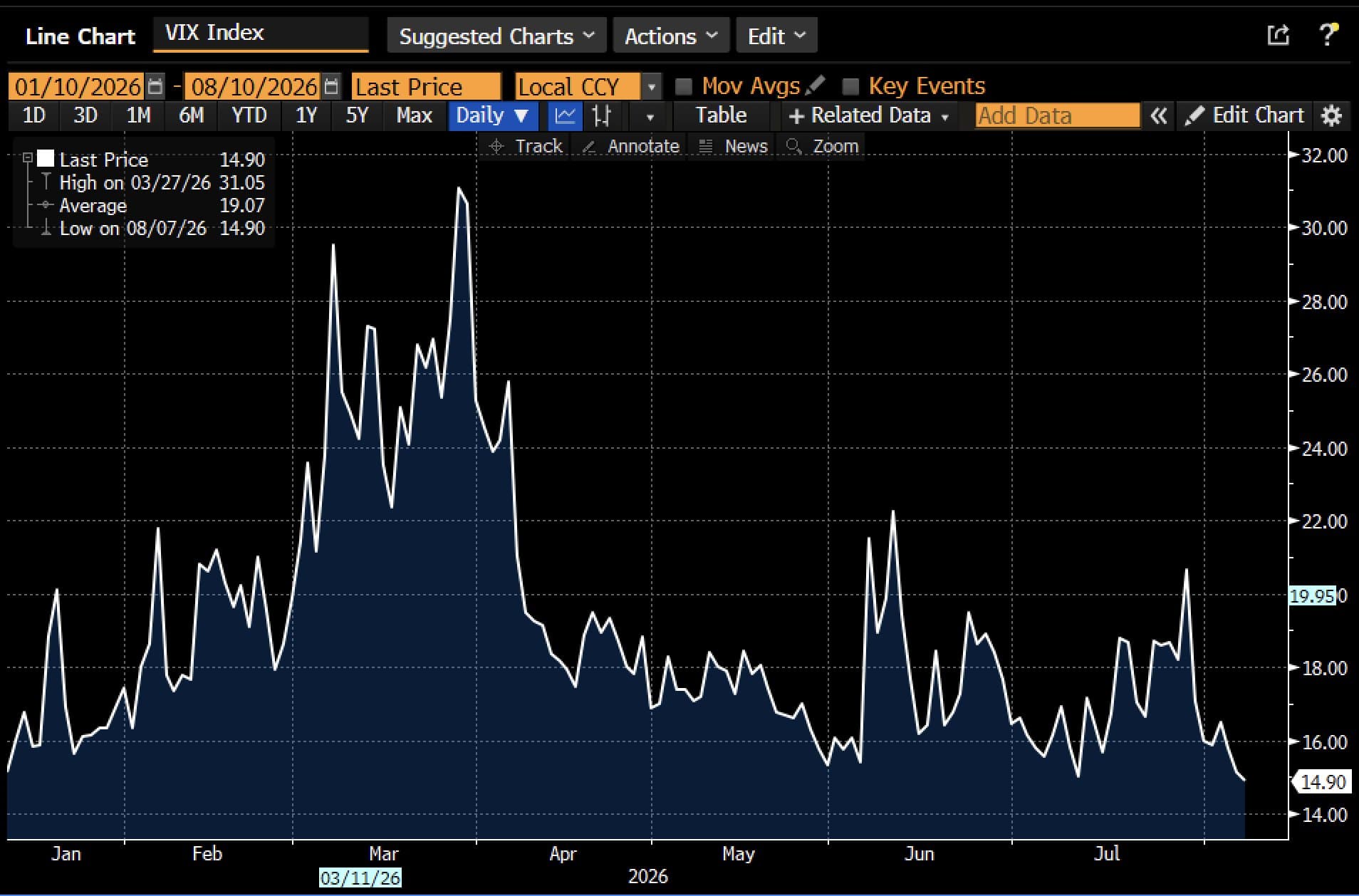Enable the Mov Avgs checkbox
The width and height of the screenshot is (1359, 896).
click(x=684, y=87)
